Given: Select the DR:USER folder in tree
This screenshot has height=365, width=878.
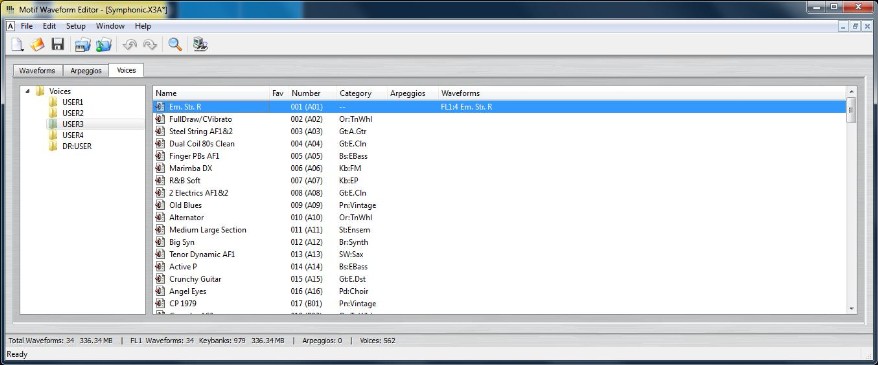Looking at the screenshot, I should tap(77, 146).
